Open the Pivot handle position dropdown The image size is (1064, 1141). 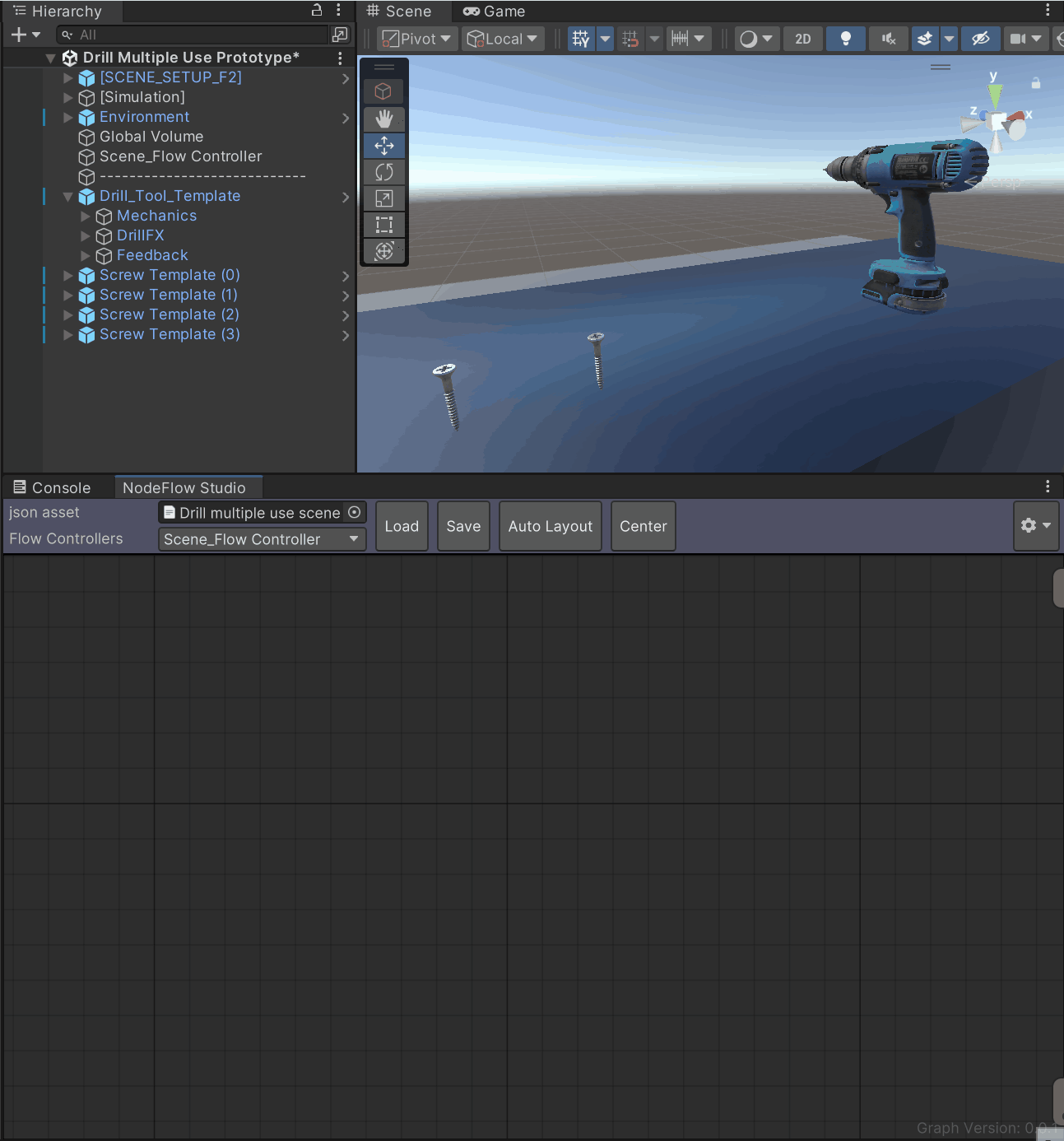(416, 39)
